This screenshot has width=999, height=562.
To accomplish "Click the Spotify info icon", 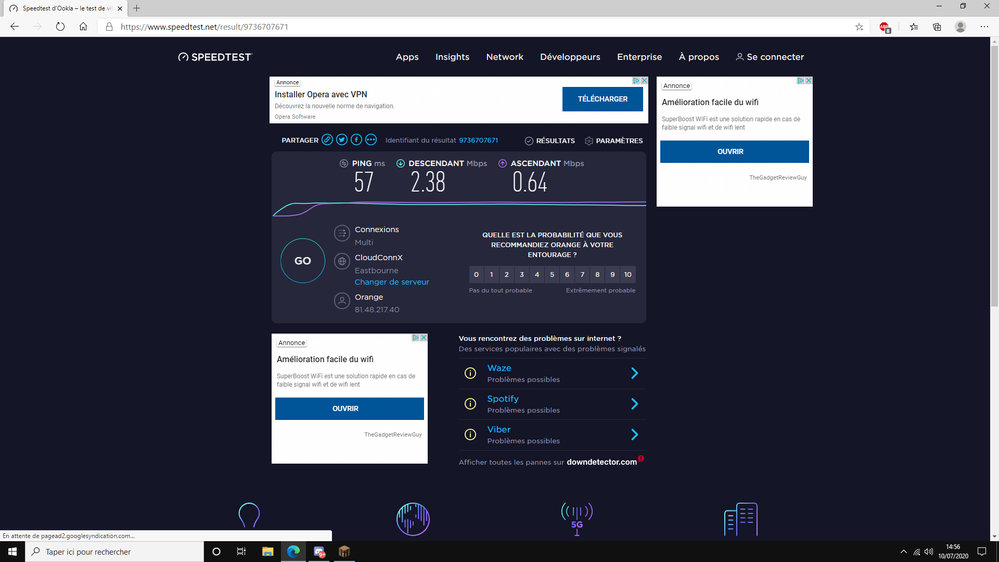I will [470, 404].
